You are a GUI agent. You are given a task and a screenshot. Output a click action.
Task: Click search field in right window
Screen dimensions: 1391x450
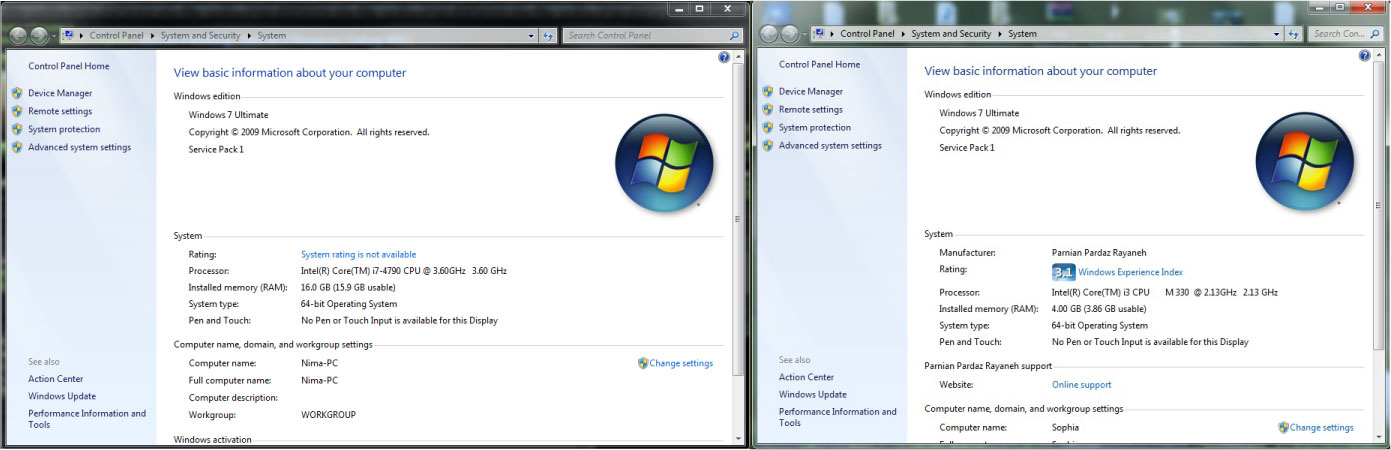point(1344,34)
